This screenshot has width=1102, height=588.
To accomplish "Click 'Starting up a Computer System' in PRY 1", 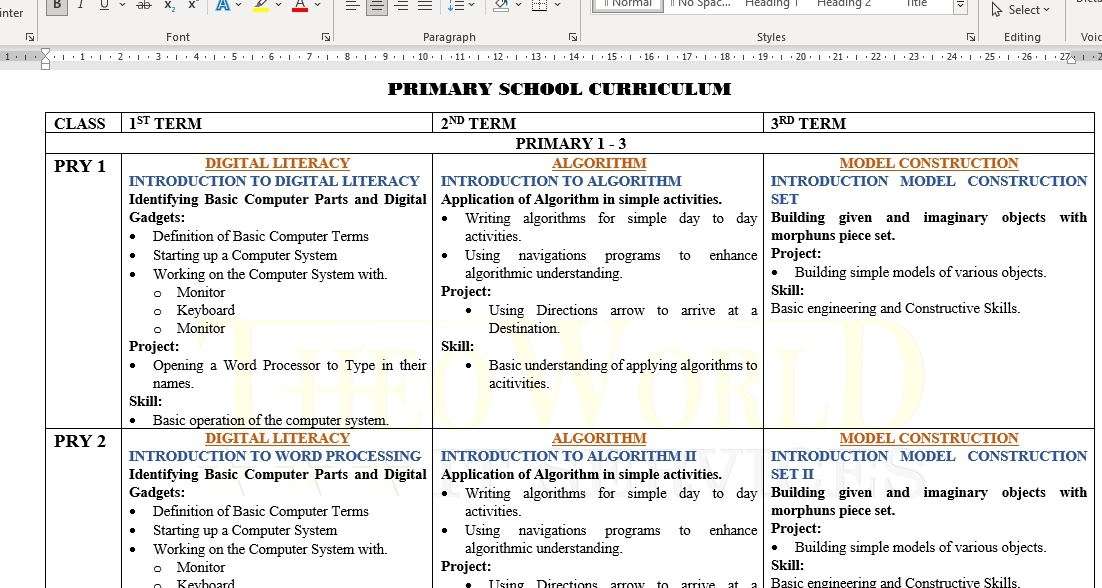I will (x=245, y=256).
